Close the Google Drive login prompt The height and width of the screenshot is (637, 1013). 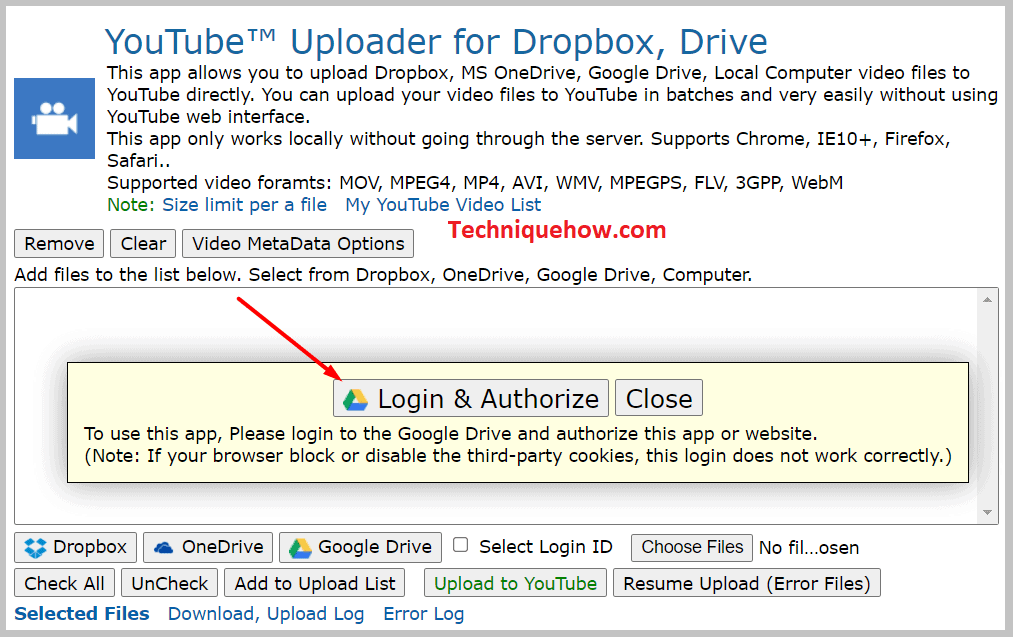coord(658,398)
